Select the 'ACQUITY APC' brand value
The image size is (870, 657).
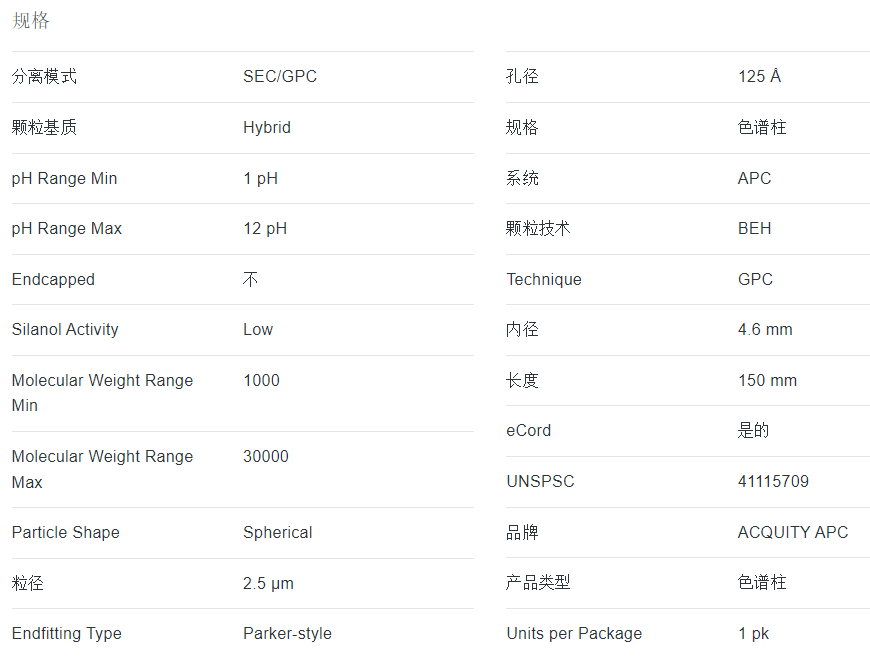pos(793,533)
